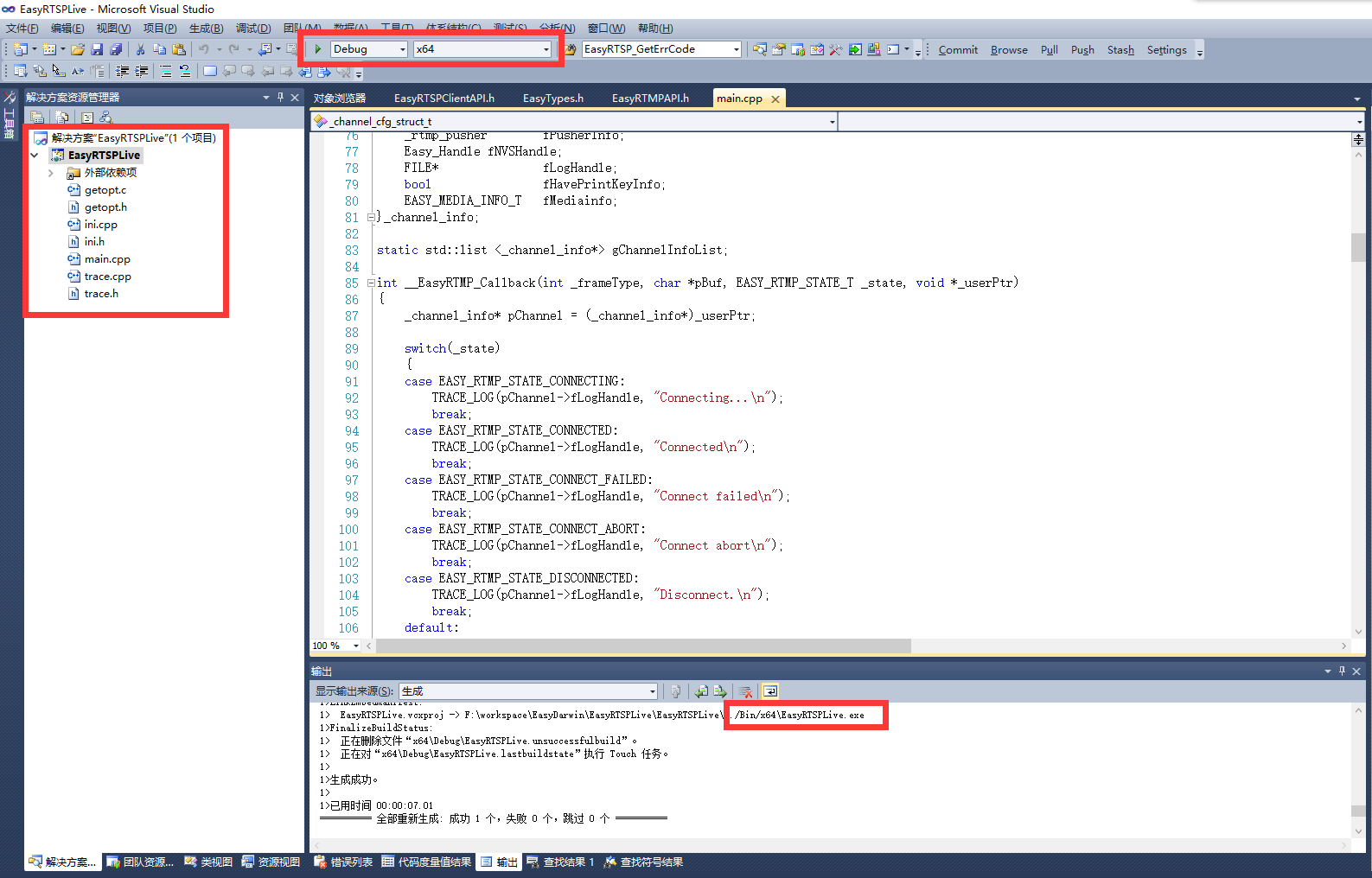Screen dimensions: 1372x878
Task: Click the Increase Indent icon
Action: tap(141, 71)
